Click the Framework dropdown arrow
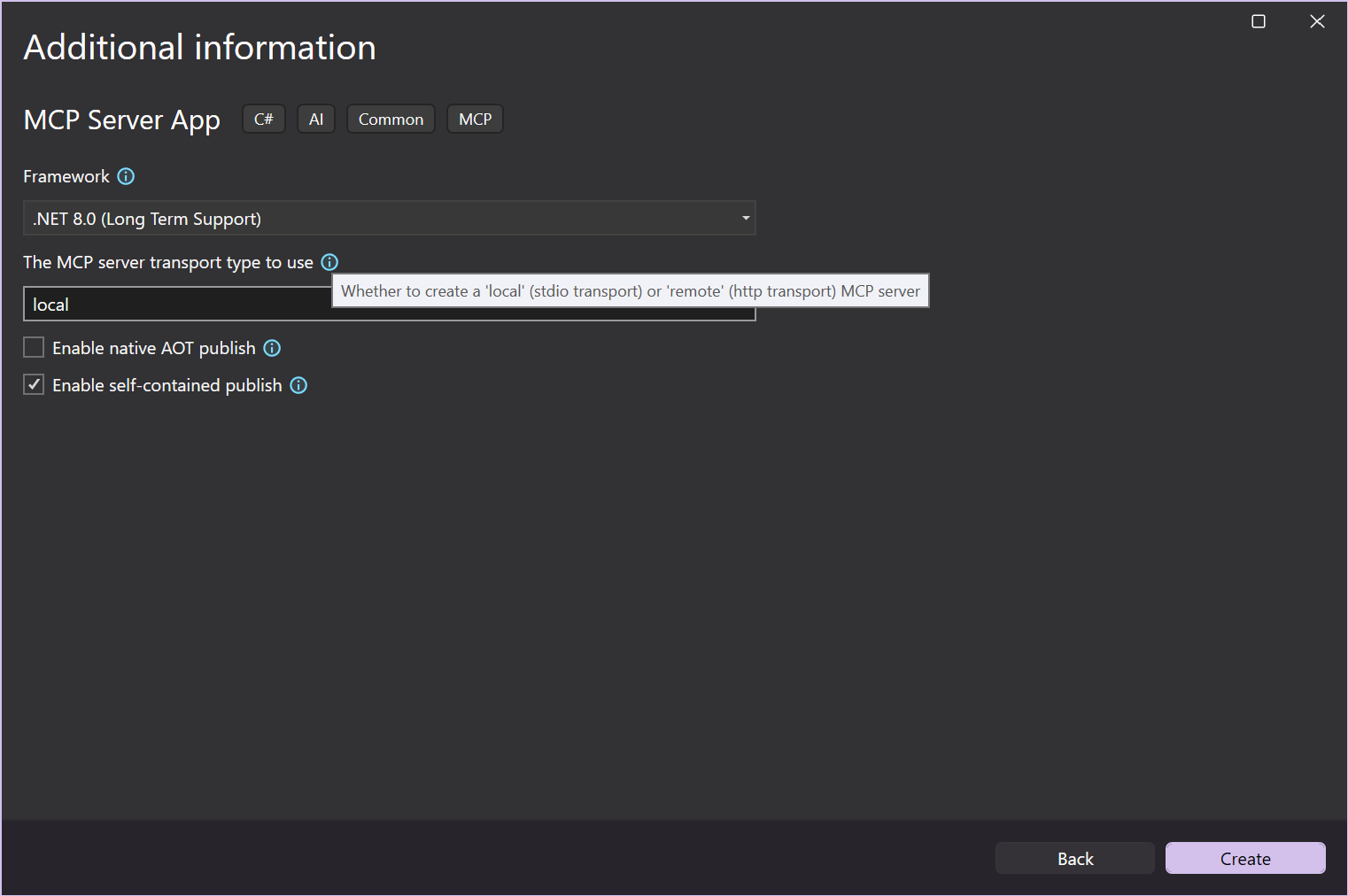The height and width of the screenshot is (896, 1348). [745, 218]
